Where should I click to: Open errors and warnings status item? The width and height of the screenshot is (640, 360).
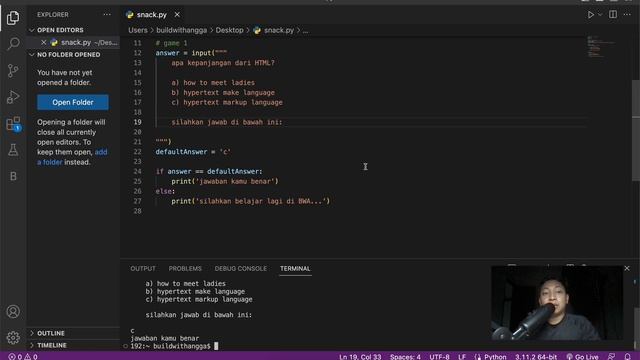(23, 356)
